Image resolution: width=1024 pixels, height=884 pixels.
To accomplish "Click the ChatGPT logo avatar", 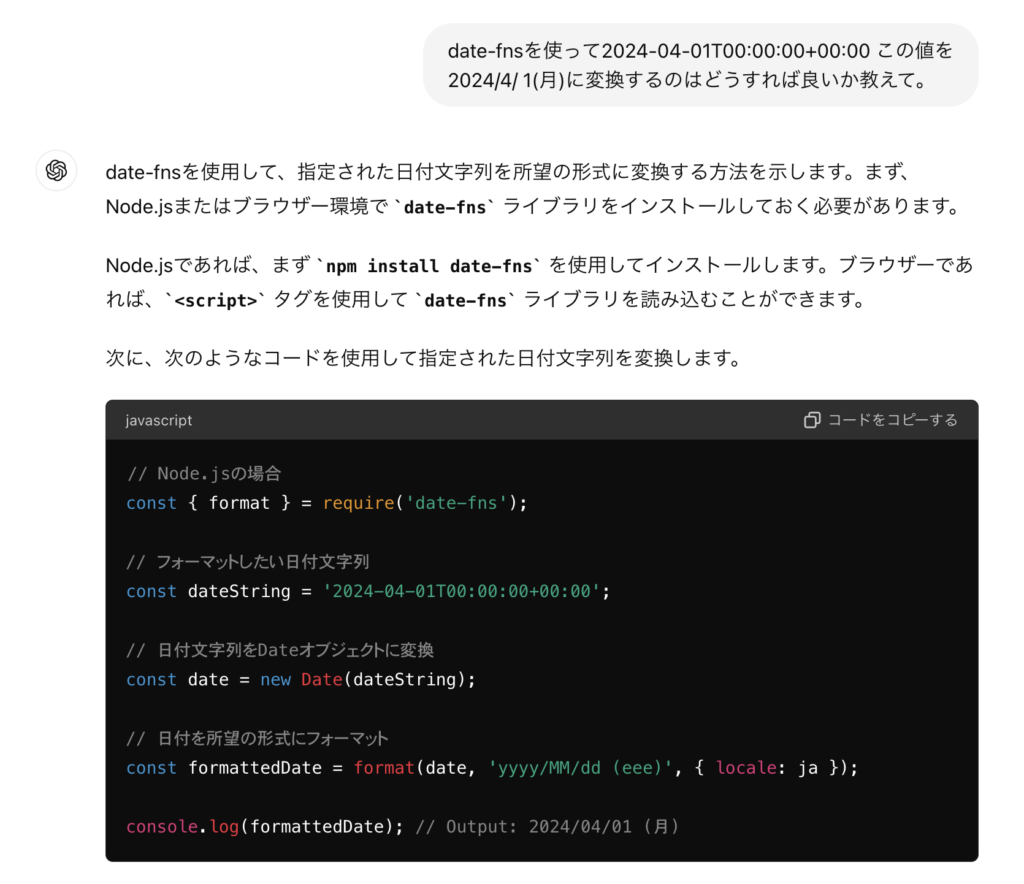I will (56, 171).
